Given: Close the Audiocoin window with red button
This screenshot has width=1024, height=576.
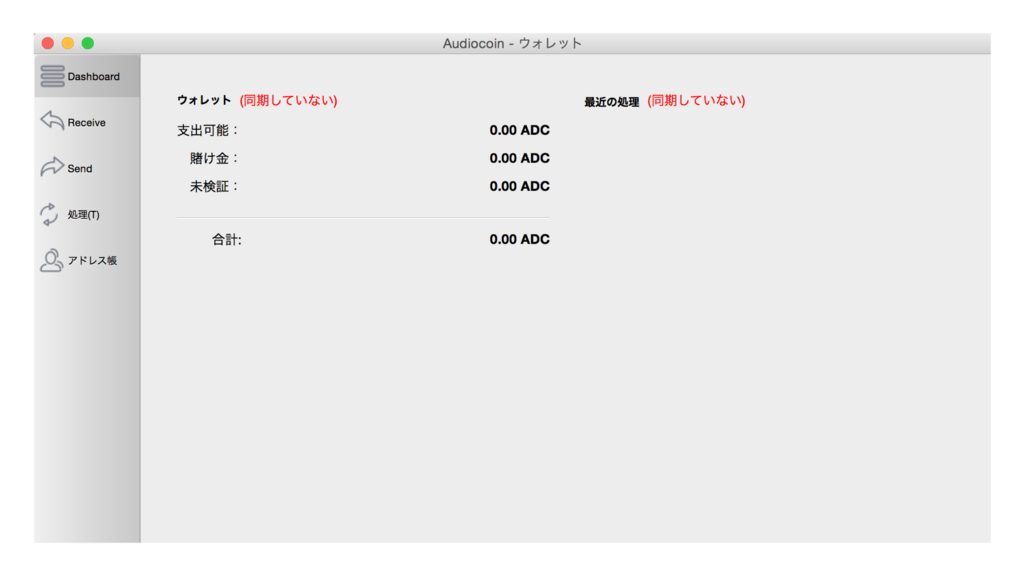Looking at the screenshot, I should 48,43.
